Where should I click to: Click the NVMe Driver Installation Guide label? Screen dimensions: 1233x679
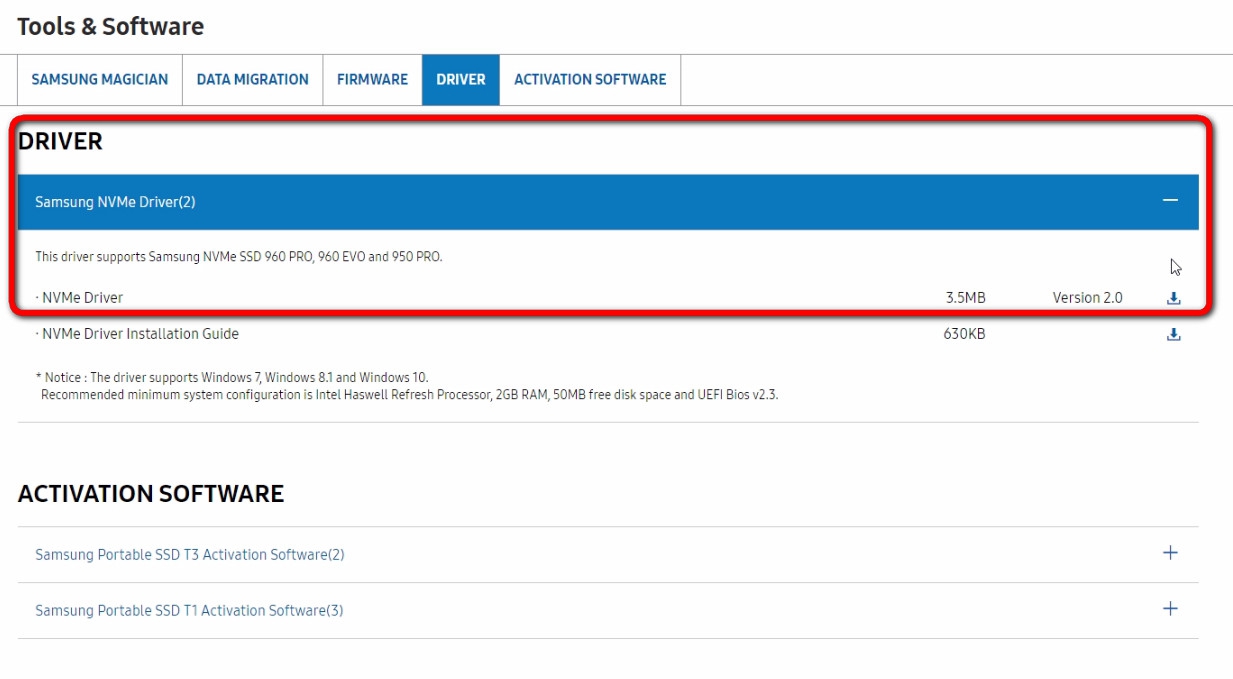[137, 334]
